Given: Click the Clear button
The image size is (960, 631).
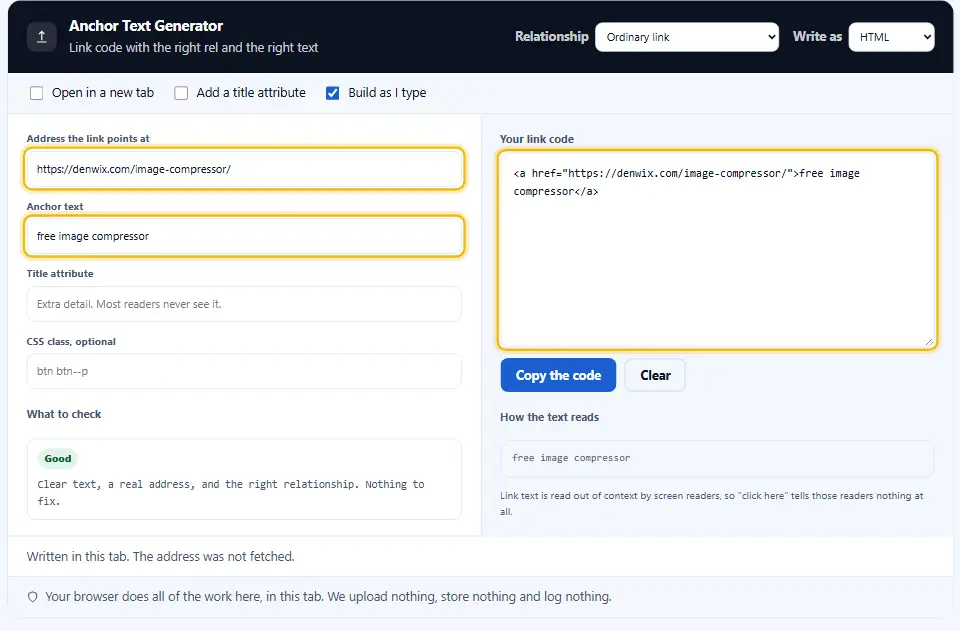Looking at the screenshot, I should [x=655, y=375].
